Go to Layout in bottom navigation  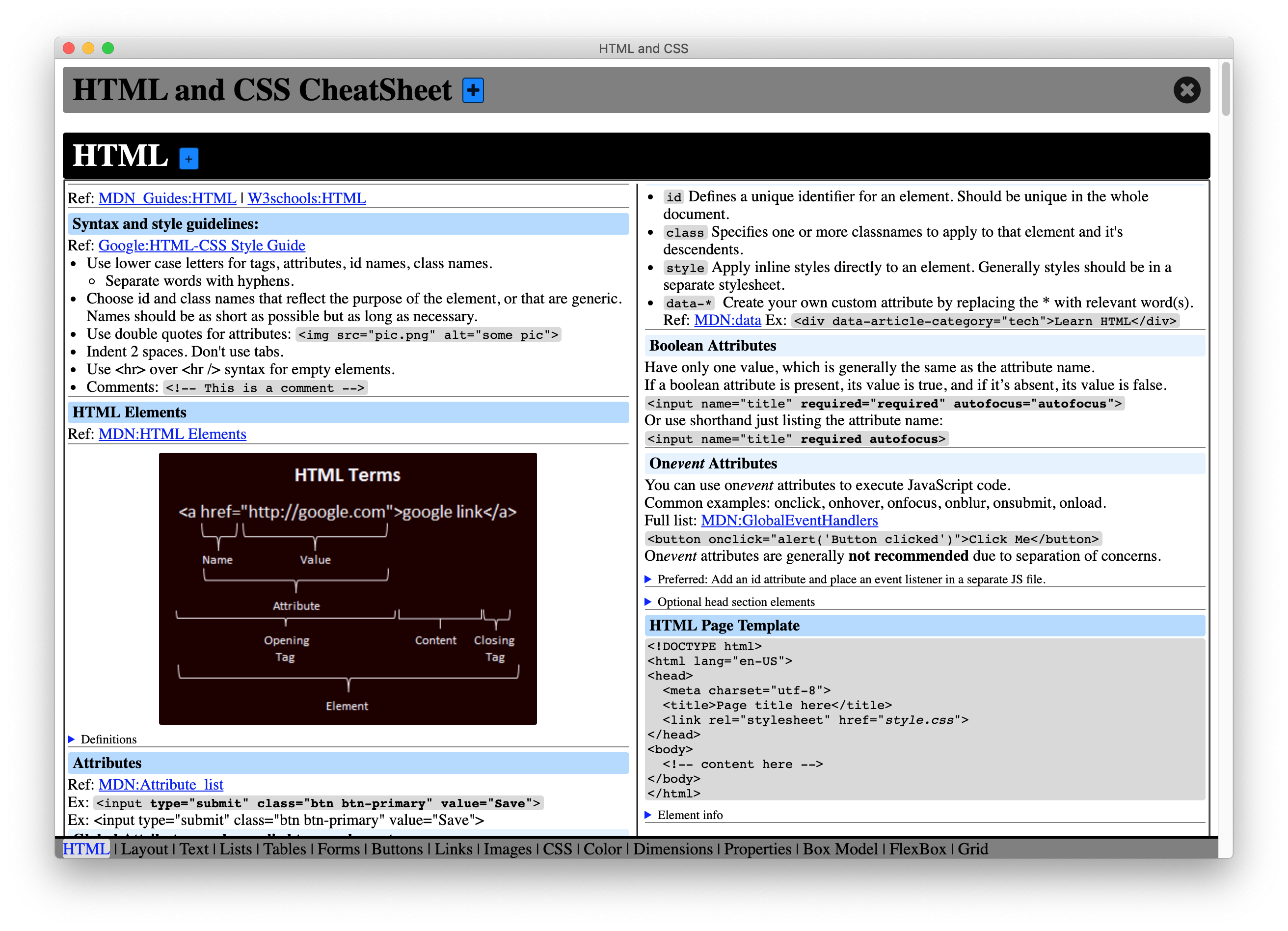(x=144, y=848)
